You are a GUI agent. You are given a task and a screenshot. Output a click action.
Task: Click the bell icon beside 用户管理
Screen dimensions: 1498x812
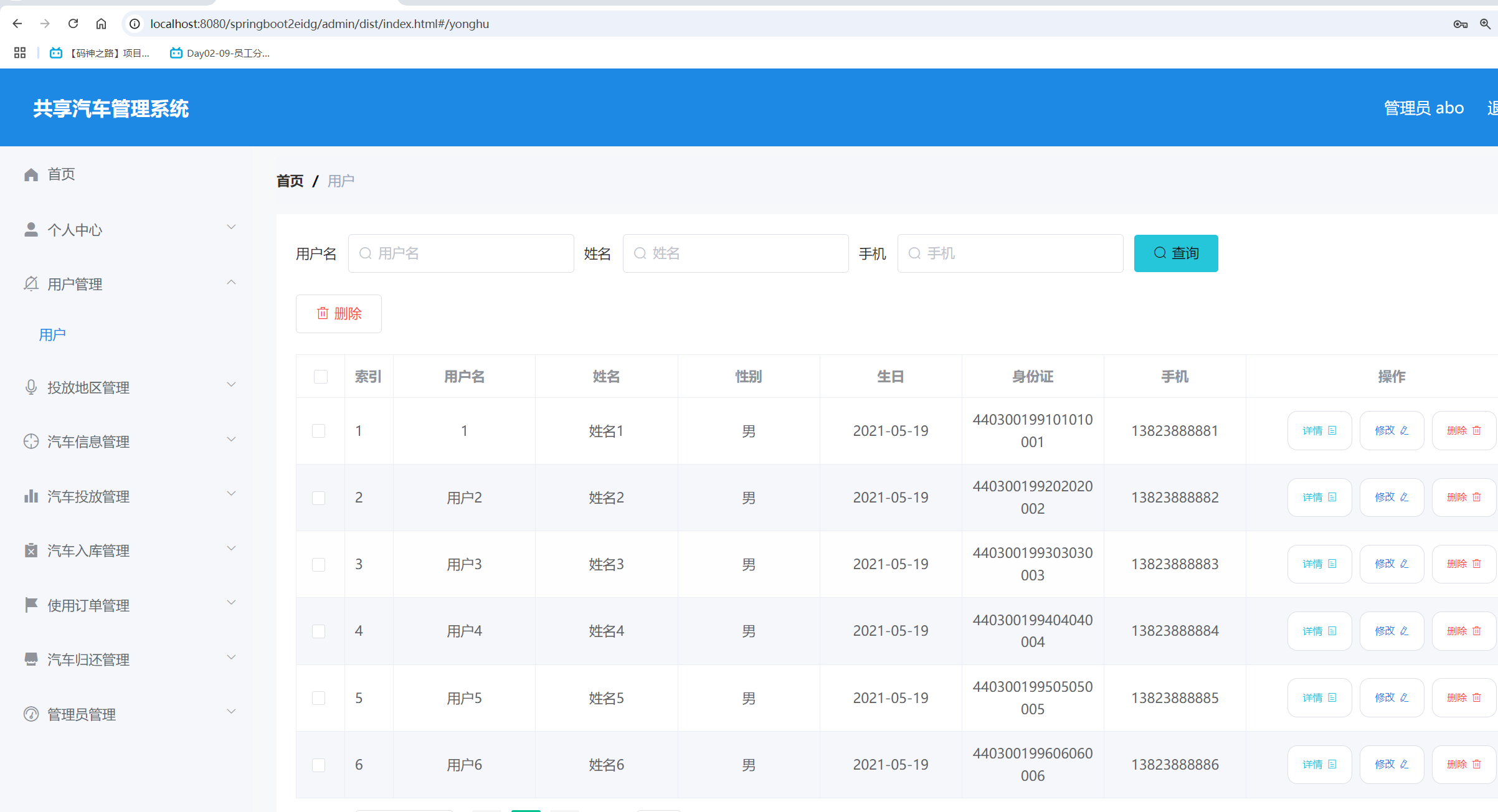point(31,283)
